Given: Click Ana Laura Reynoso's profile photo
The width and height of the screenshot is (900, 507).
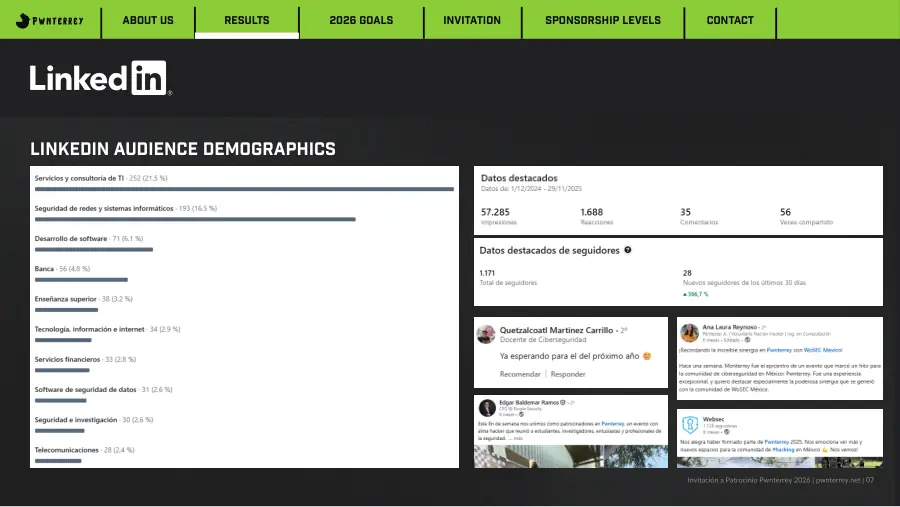Looking at the screenshot, I should tap(689, 332).
